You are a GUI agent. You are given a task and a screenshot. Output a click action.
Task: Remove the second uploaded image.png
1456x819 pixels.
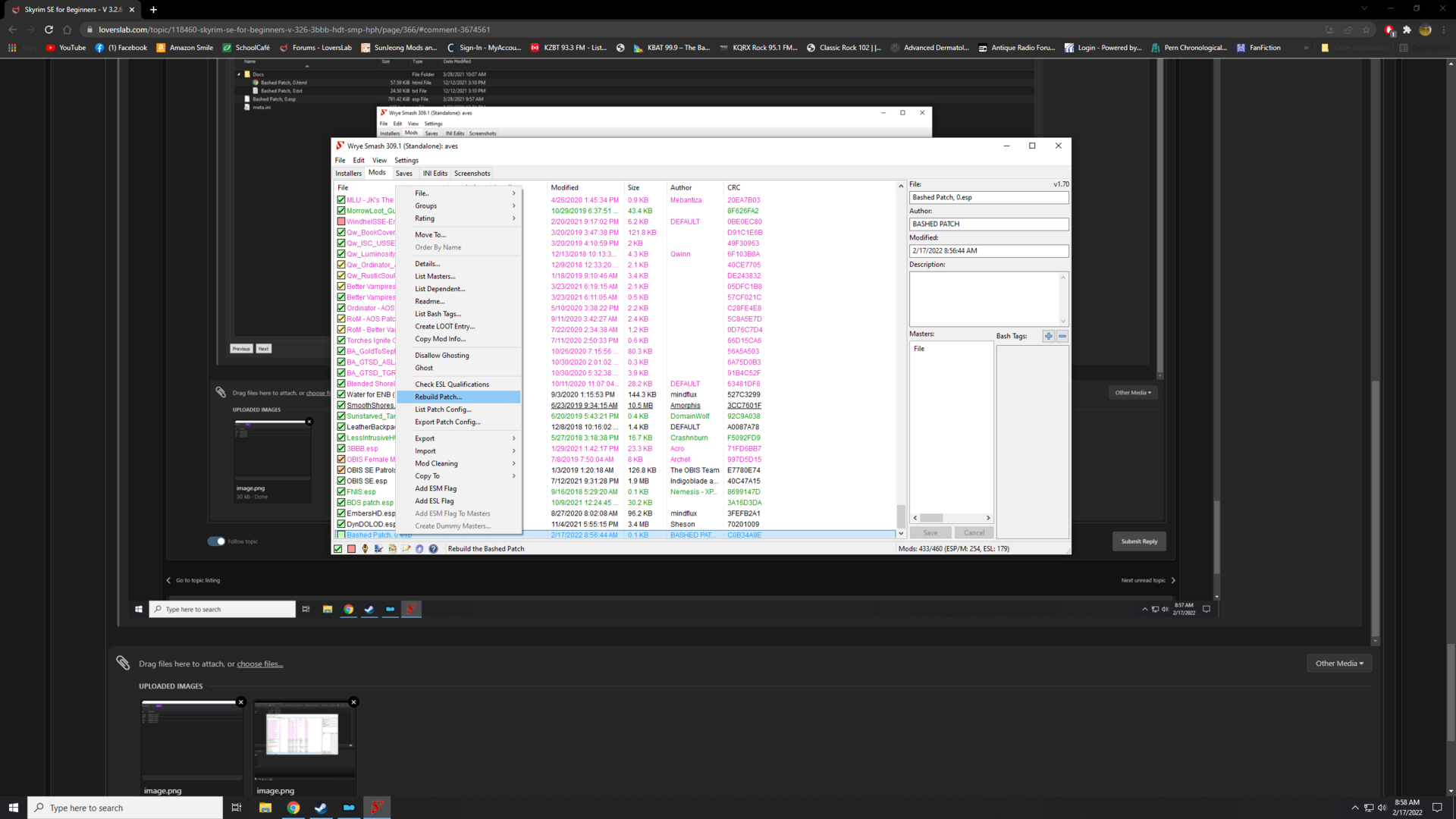point(353,702)
